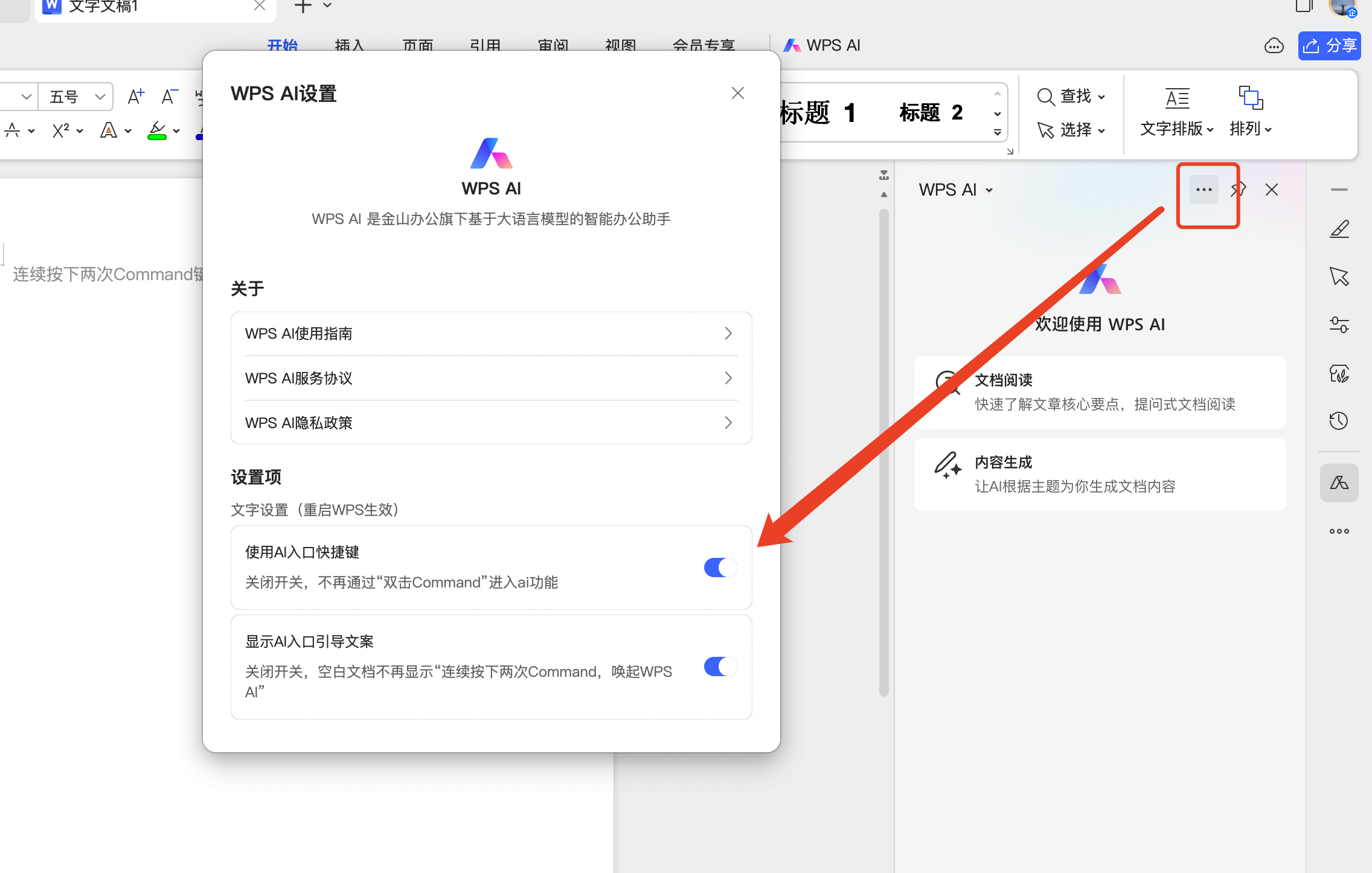Apply 标题 2 heading style
1372x873 pixels.
[931, 112]
